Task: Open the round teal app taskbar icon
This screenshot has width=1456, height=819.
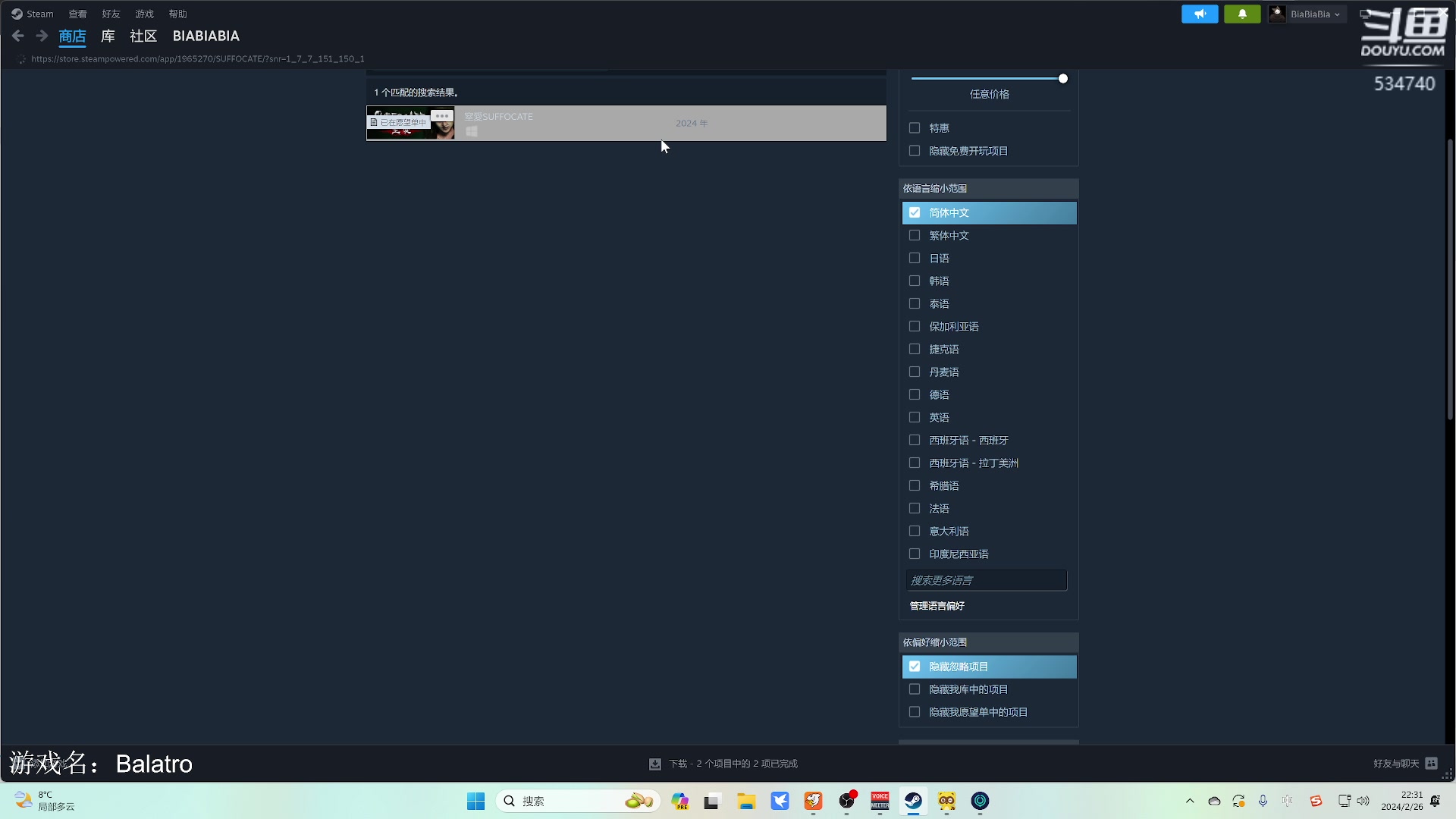Action: (x=980, y=801)
